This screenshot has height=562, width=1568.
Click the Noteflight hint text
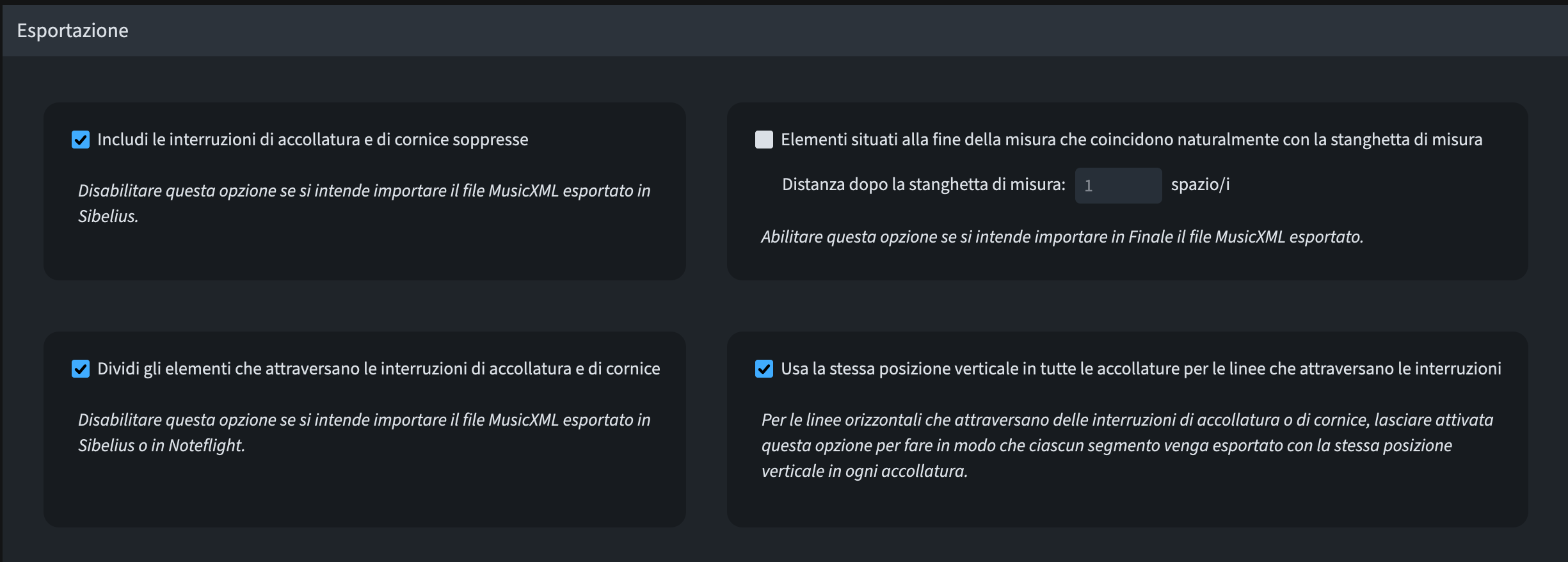[364, 433]
